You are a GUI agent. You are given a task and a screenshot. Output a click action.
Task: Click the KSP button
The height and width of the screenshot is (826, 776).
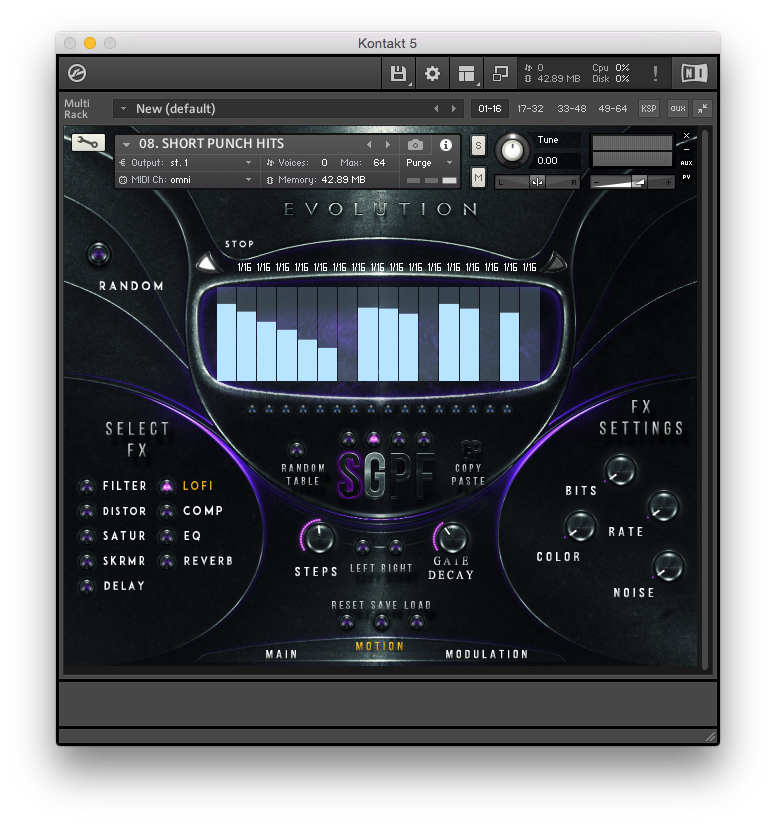649,108
